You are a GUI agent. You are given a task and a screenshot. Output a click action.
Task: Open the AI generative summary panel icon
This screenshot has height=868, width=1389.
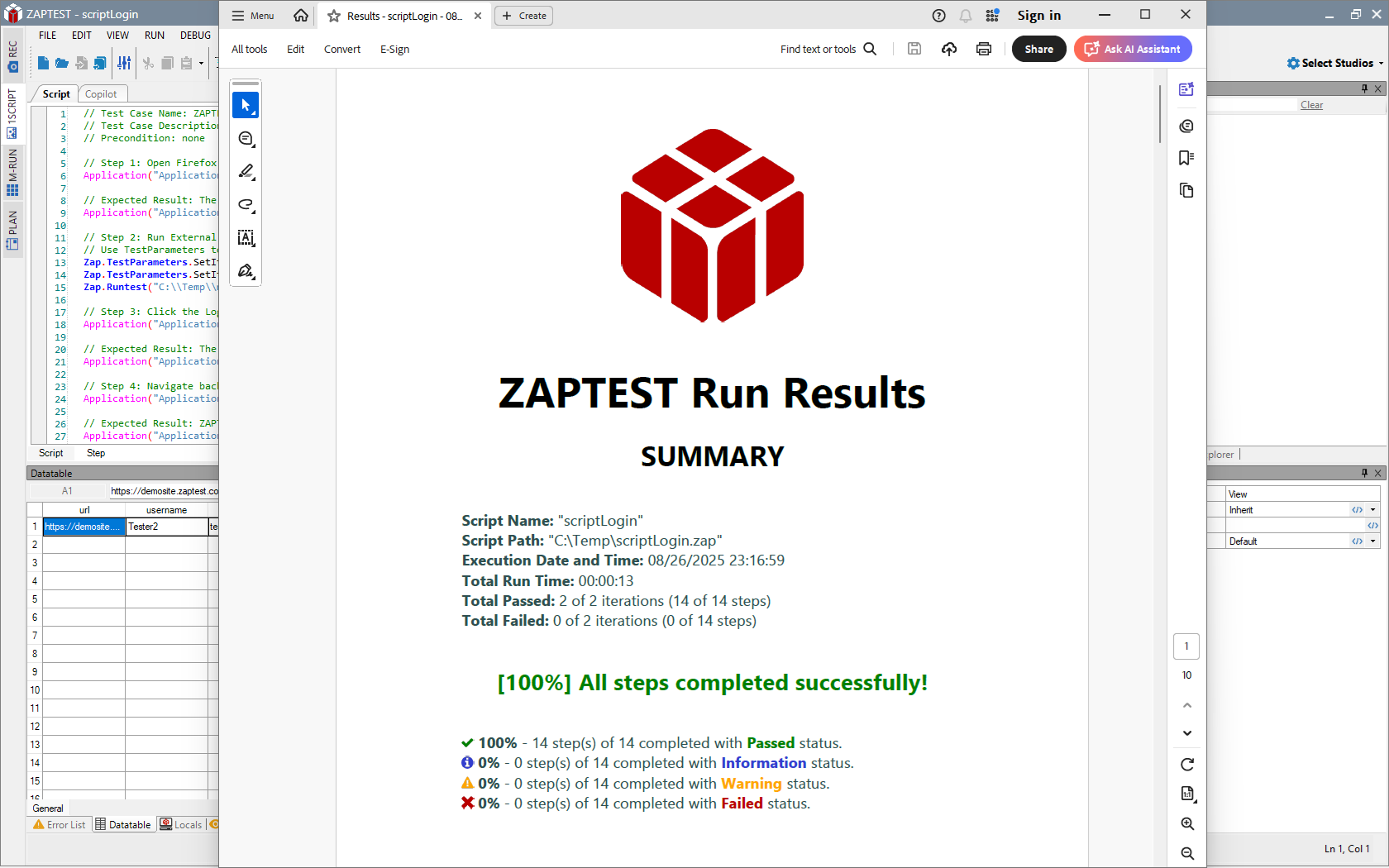(x=1186, y=89)
